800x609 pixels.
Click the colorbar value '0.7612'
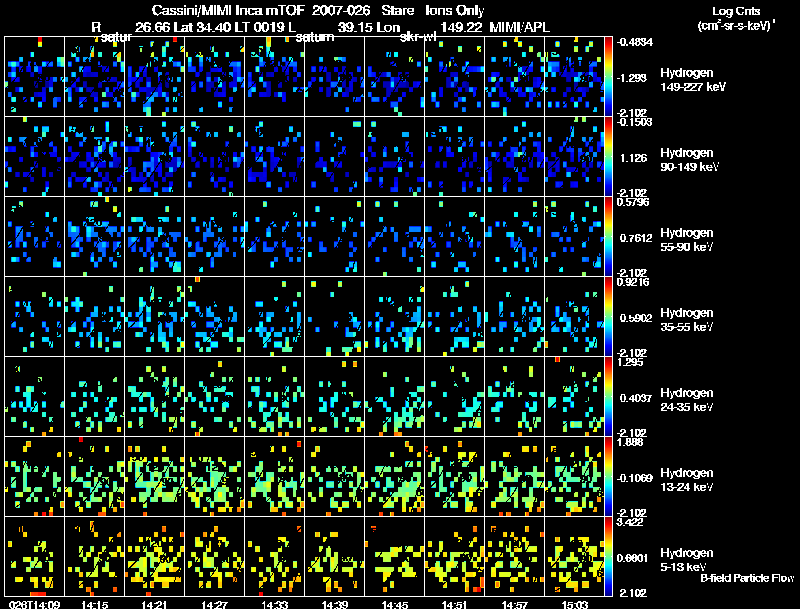(x=636, y=238)
